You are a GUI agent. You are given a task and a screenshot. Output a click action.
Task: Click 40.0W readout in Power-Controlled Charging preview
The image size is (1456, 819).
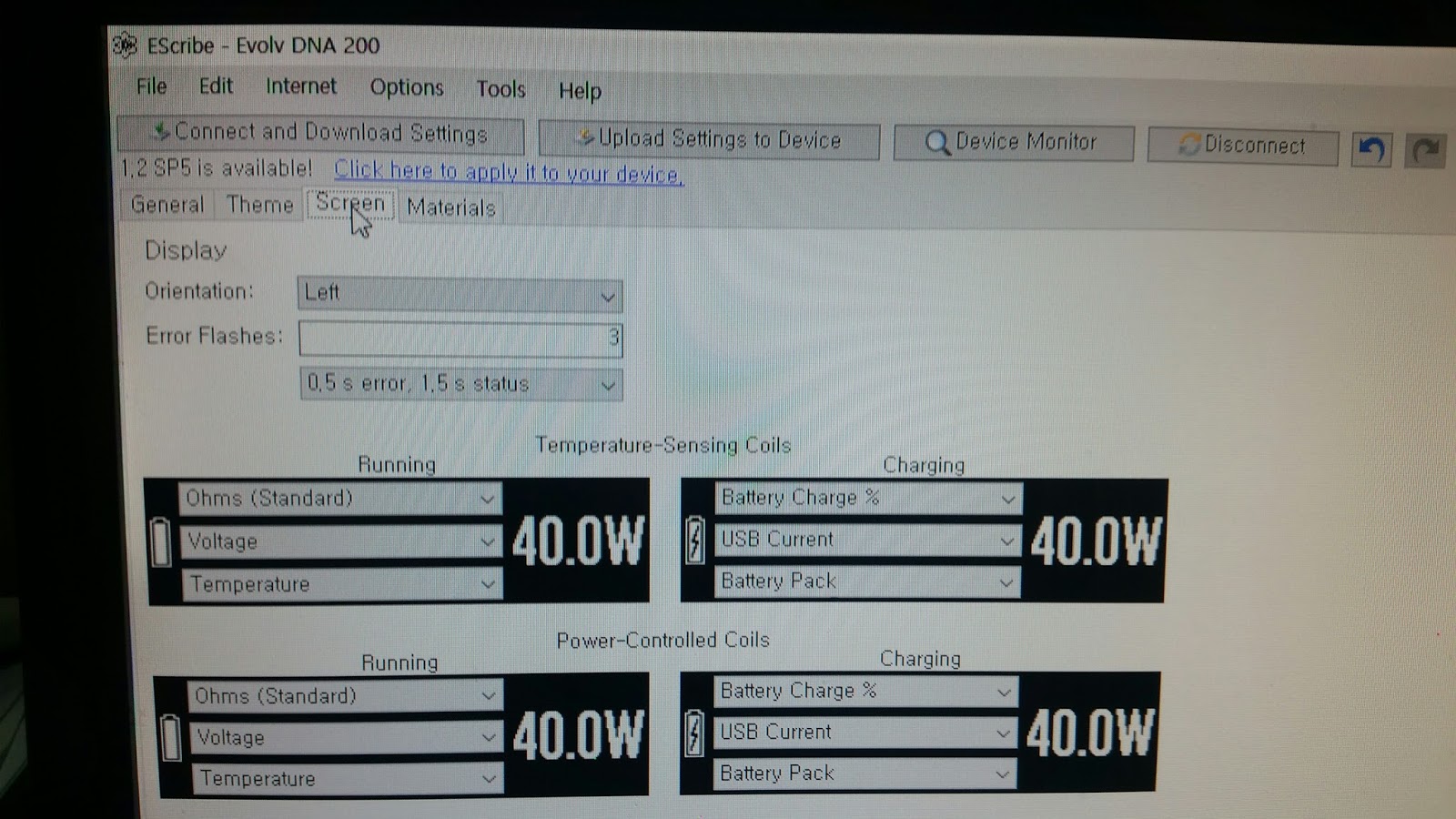[1091, 733]
